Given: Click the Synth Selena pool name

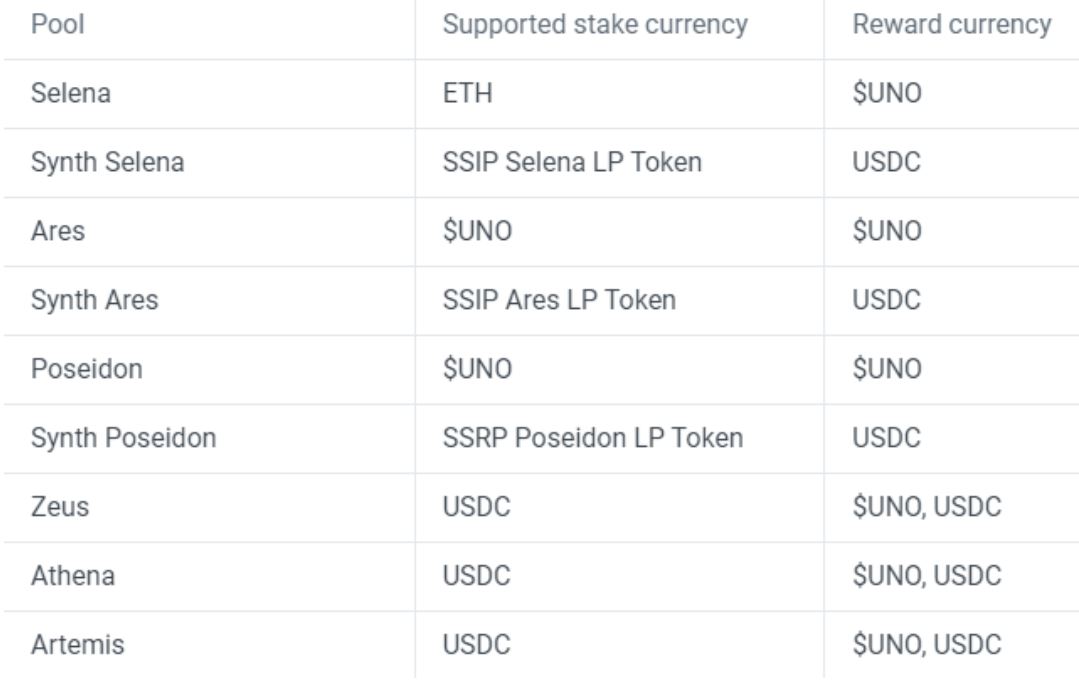Looking at the screenshot, I should 107,162.
